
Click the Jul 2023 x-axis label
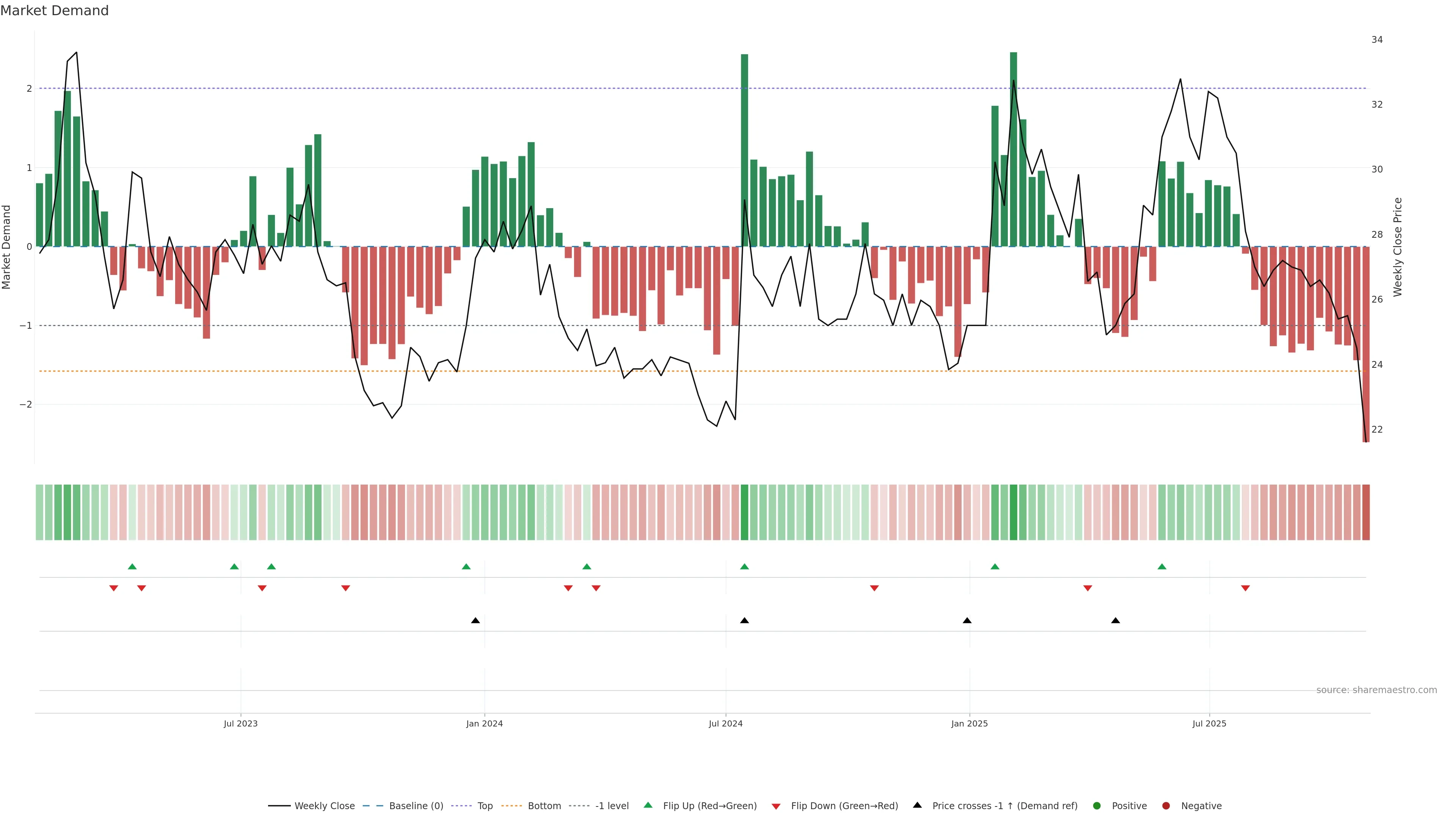240,723
